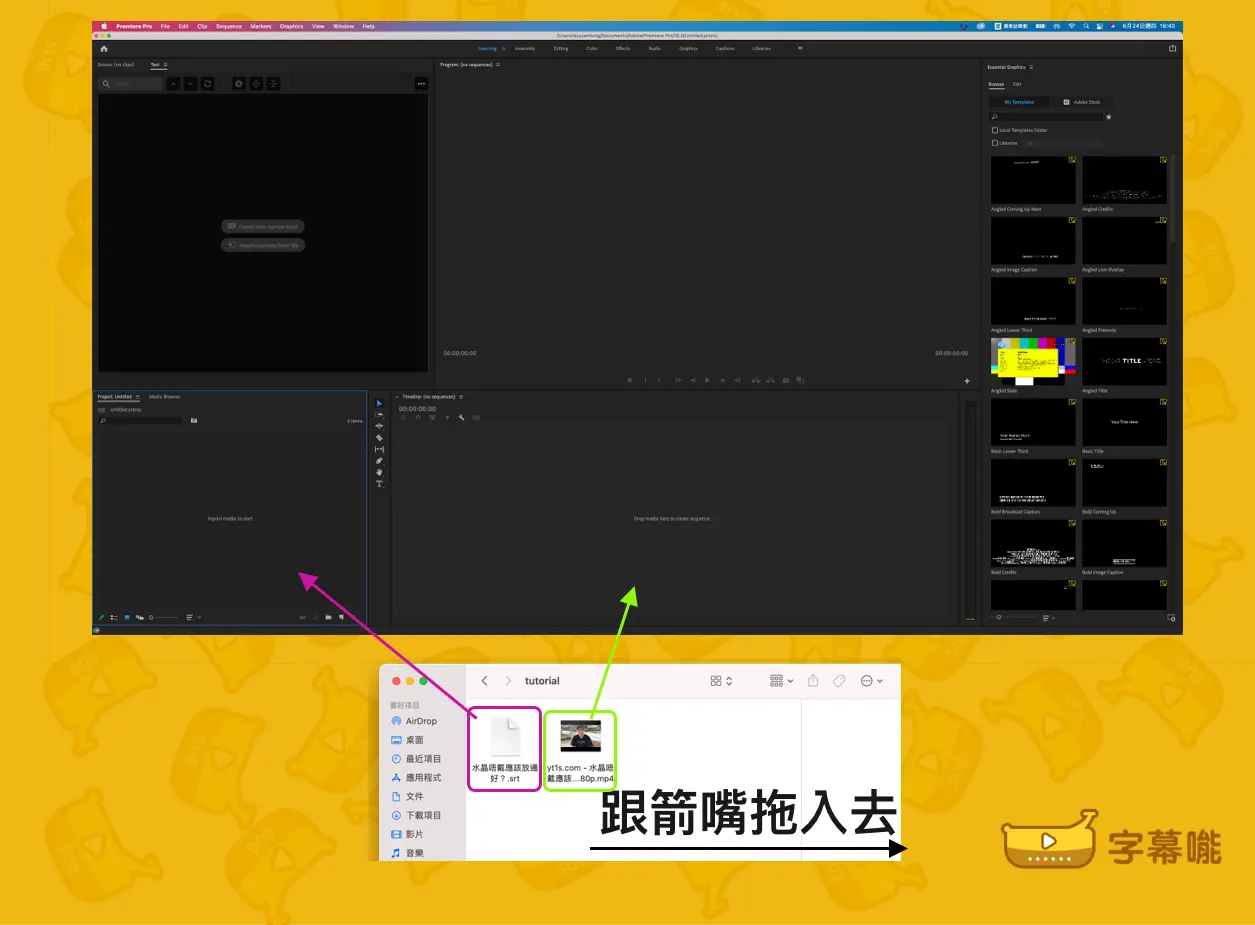Image resolution: width=1255 pixels, height=925 pixels.
Task: Open the Text panel three-dots menu
Action: pos(421,84)
